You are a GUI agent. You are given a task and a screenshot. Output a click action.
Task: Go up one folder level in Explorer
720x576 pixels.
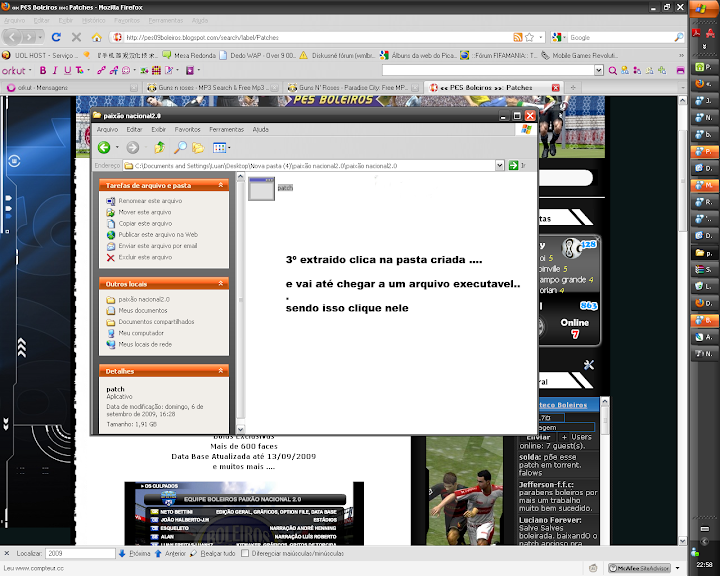pos(159,147)
